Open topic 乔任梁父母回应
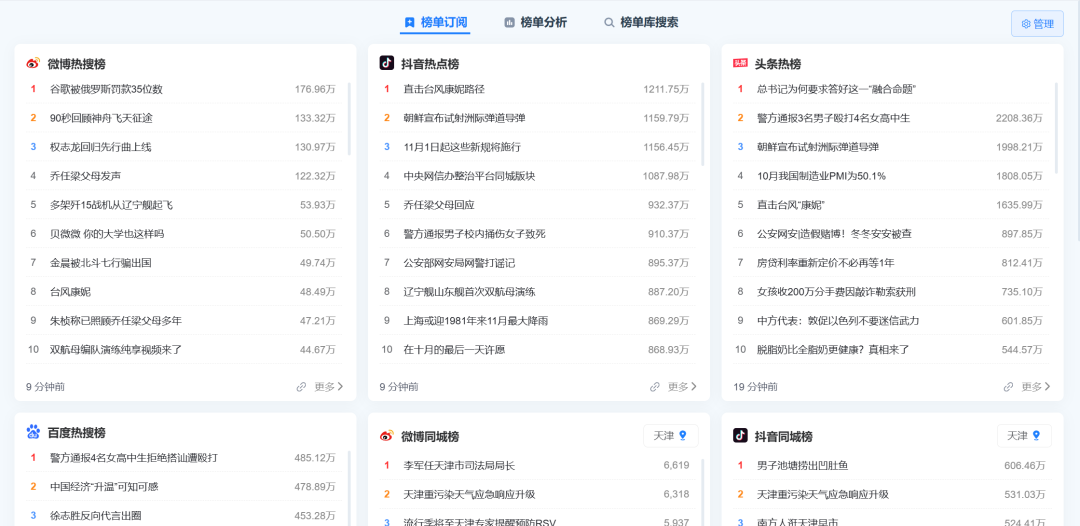The image size is (1080, 526). [x=439, y=204]
